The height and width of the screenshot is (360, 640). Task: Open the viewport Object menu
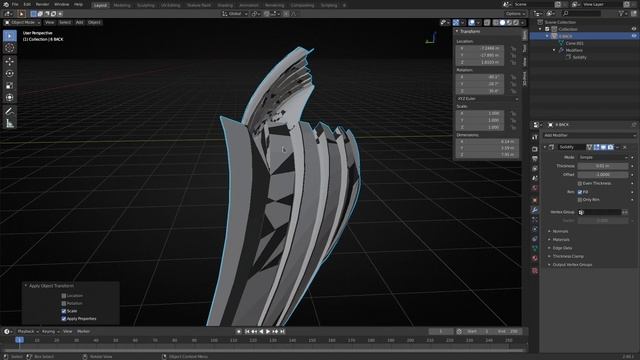[94, 22]
